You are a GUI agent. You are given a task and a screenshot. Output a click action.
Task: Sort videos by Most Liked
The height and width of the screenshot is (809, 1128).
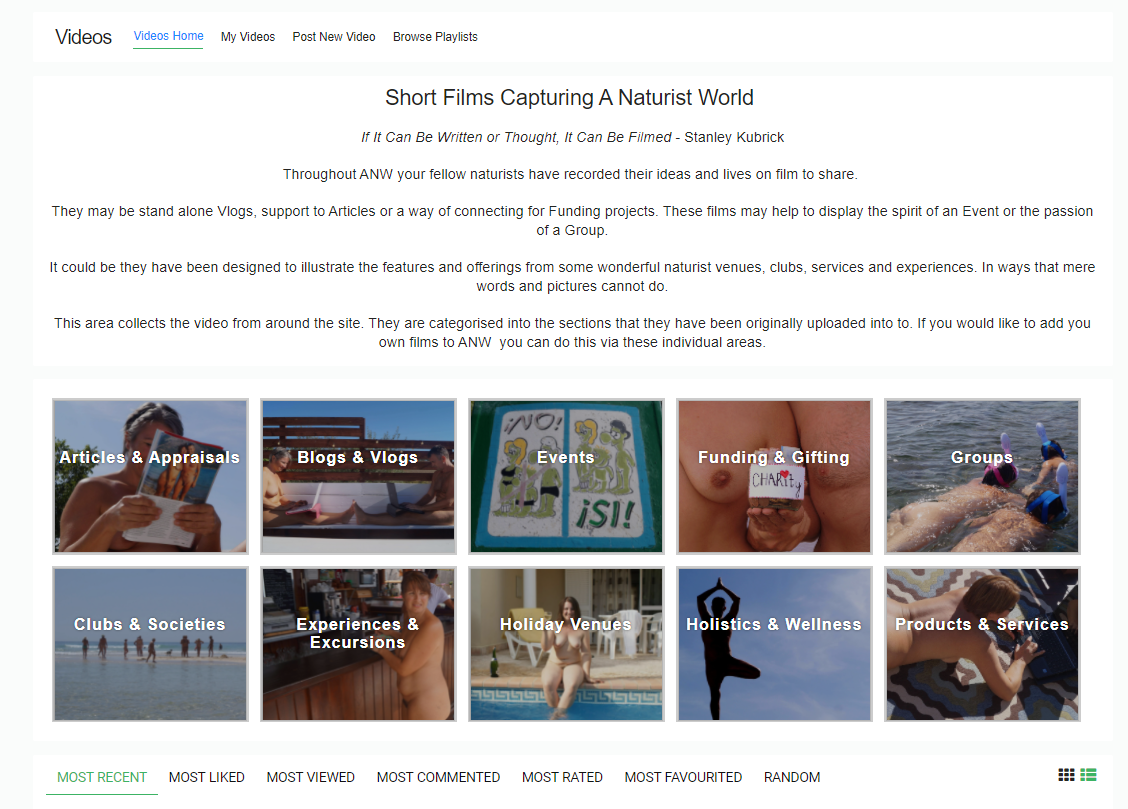[206, 777]
